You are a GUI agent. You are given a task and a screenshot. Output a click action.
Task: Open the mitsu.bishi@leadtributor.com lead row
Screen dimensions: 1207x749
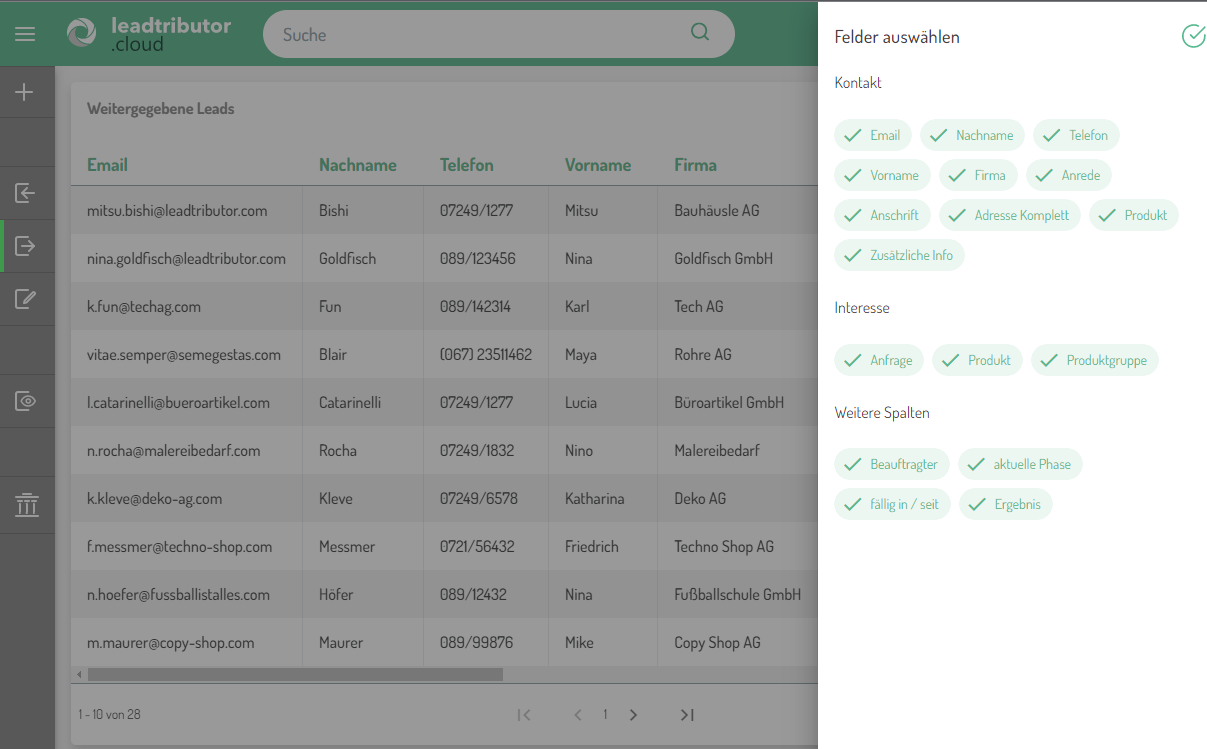coord(177,211)
